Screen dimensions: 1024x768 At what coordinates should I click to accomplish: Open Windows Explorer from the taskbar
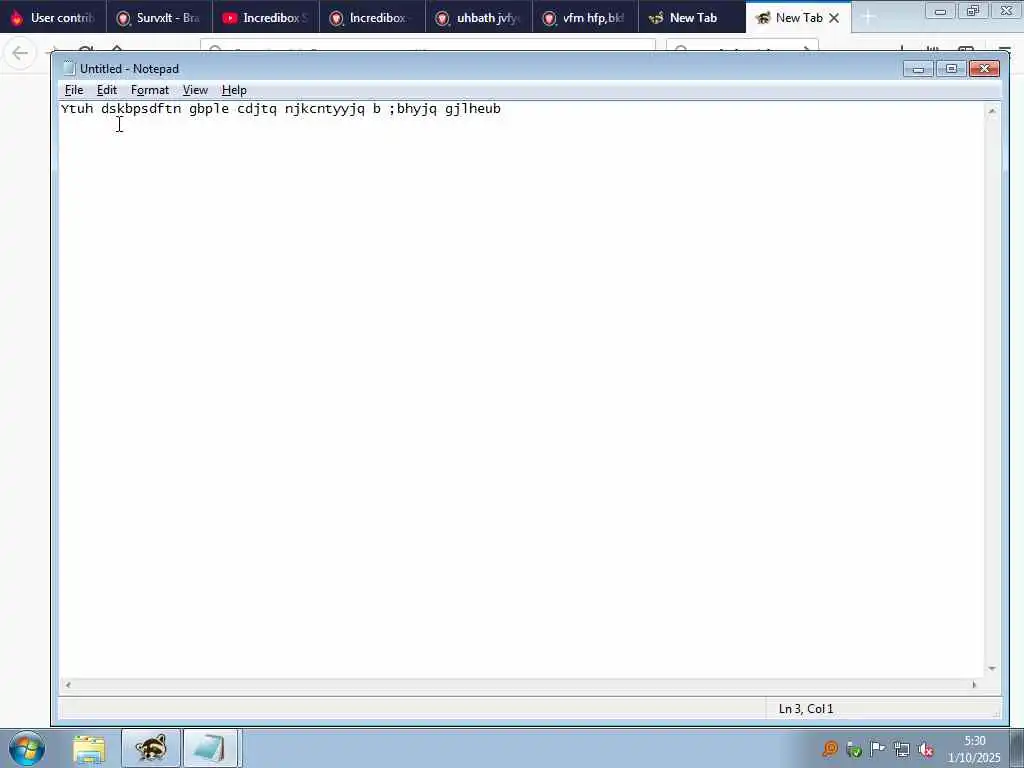[x=89, y=748]
